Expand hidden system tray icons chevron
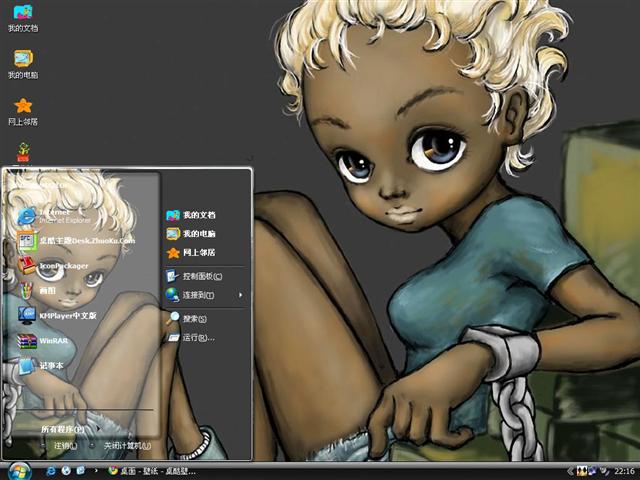 tap(570, 472)
